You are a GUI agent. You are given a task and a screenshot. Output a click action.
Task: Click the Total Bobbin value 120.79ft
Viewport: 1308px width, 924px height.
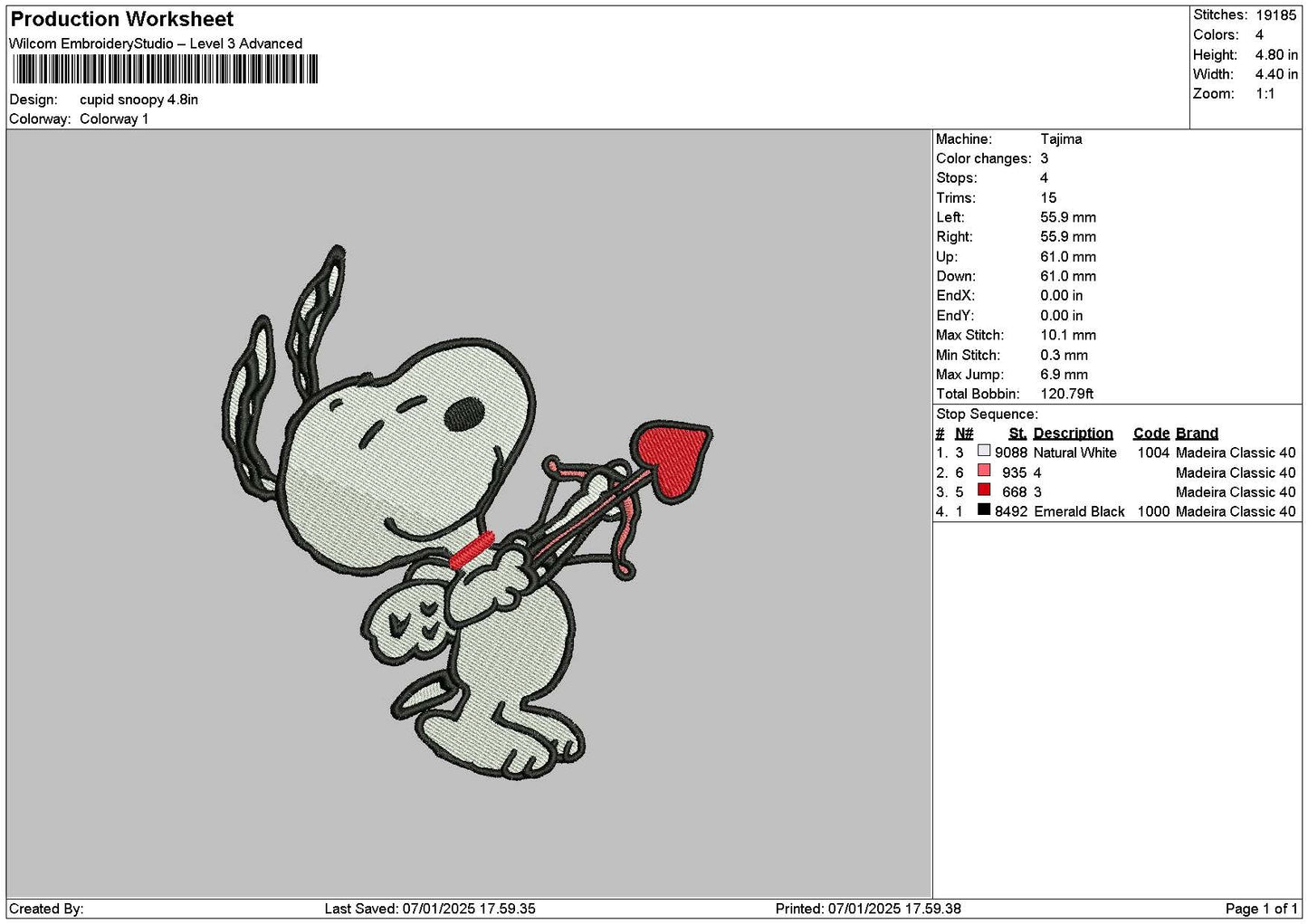coord(1066,394)
